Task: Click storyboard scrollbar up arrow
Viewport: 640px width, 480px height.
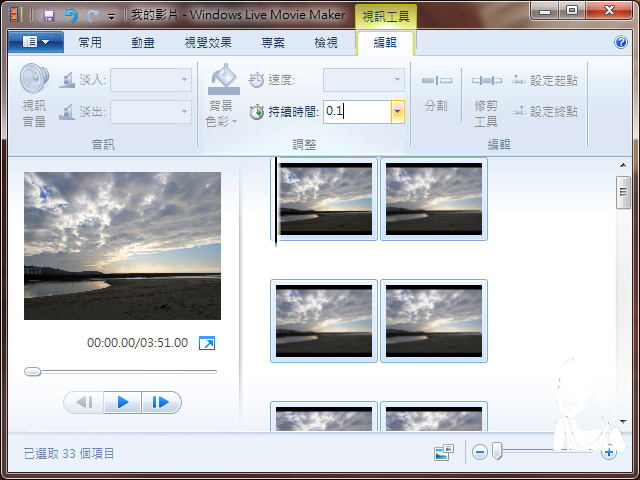Action: pos(623,165)
